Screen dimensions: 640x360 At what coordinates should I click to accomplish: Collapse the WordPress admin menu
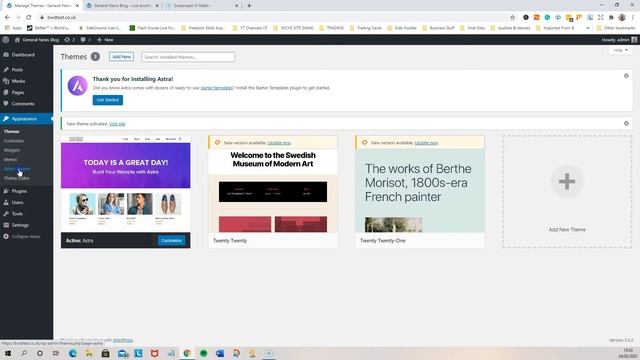(25, 237)
